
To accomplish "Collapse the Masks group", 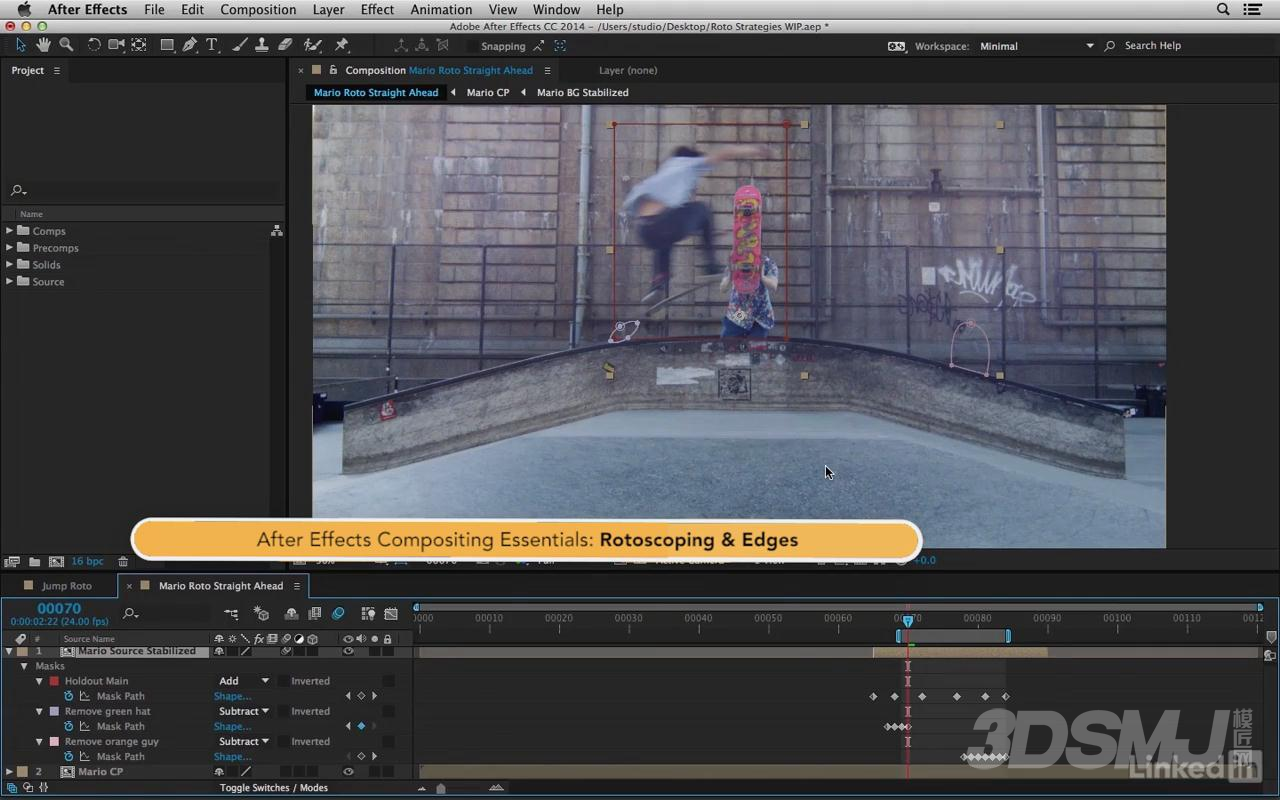I will coord(24,666).
